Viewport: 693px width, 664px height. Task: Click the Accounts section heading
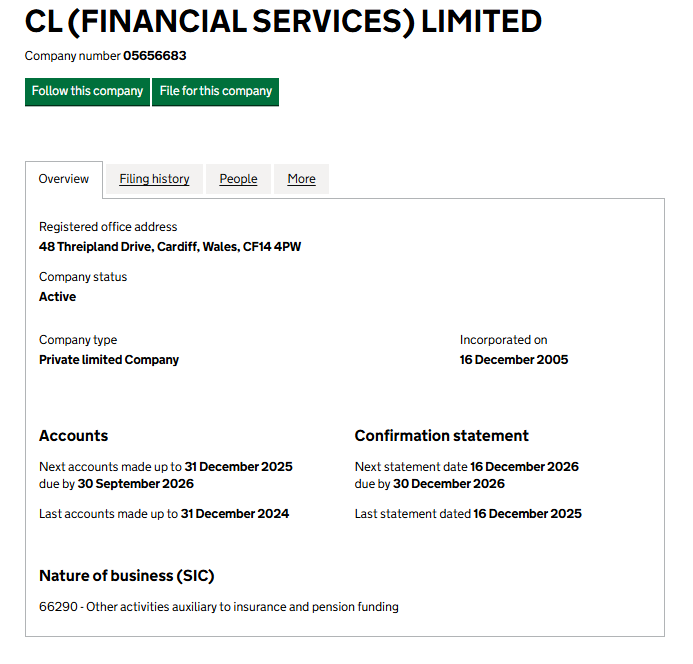click(73, 436)
